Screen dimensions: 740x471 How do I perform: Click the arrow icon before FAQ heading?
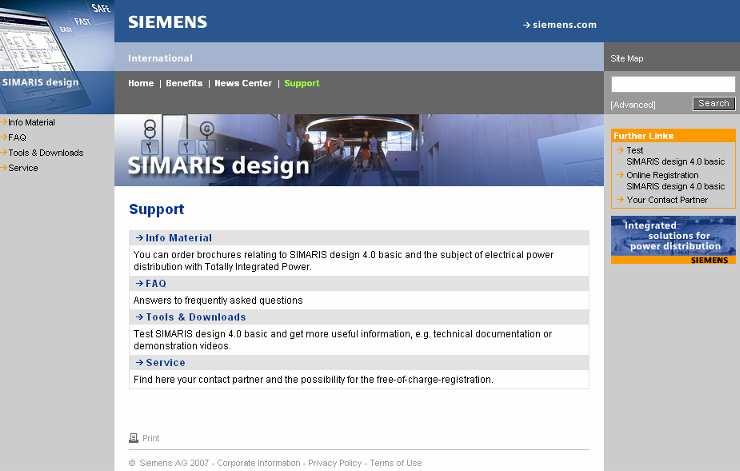tap(139, 284)
